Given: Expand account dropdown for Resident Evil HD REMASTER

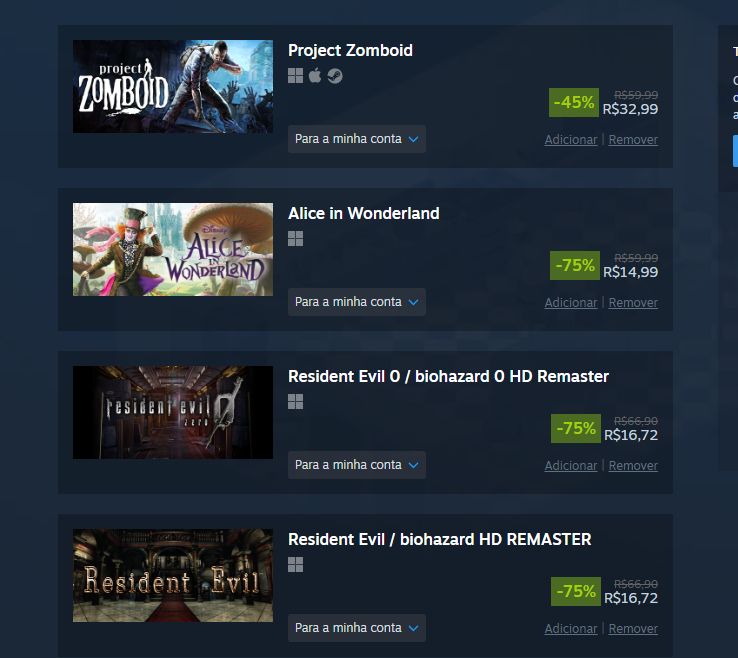Looking at the screenshot, I should click(x=357, y=627).
